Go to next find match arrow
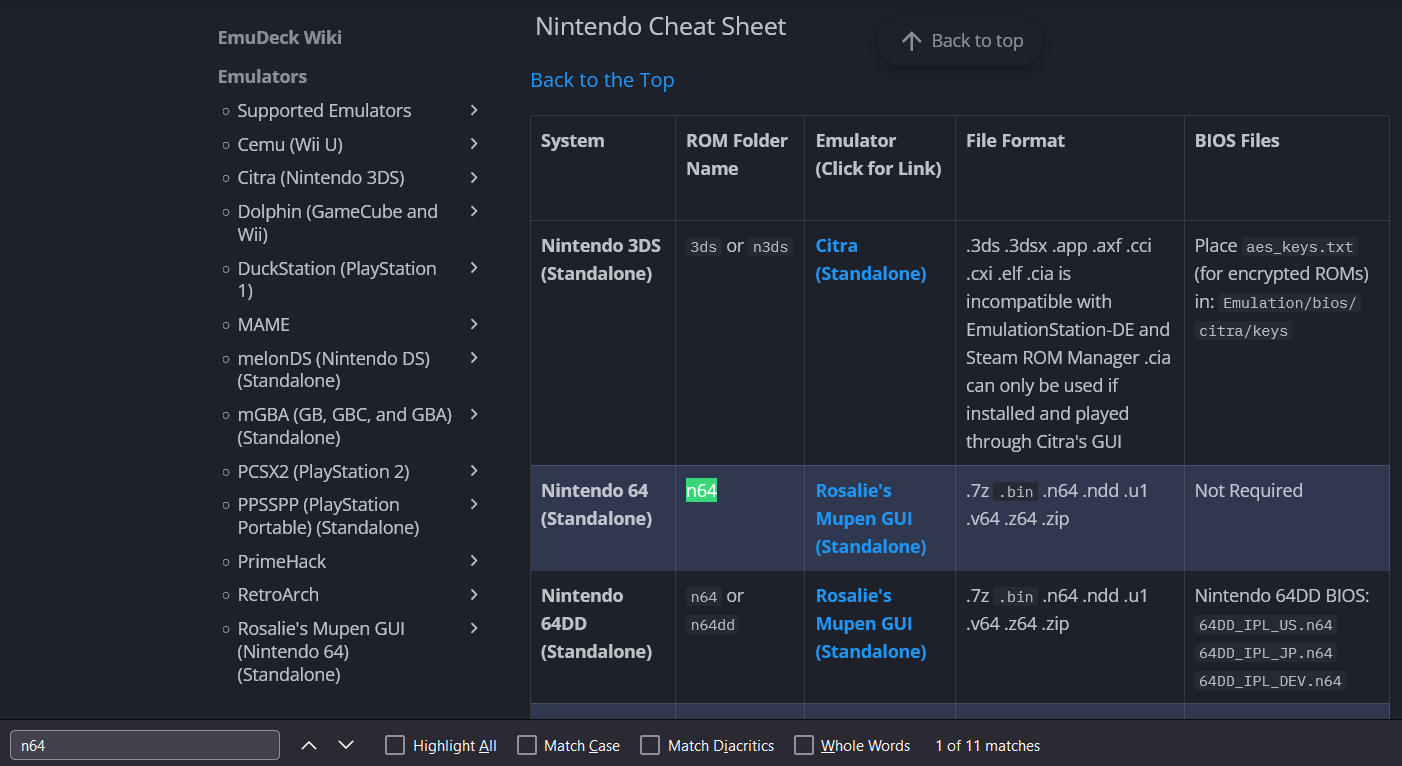 [x=346, y=745]
